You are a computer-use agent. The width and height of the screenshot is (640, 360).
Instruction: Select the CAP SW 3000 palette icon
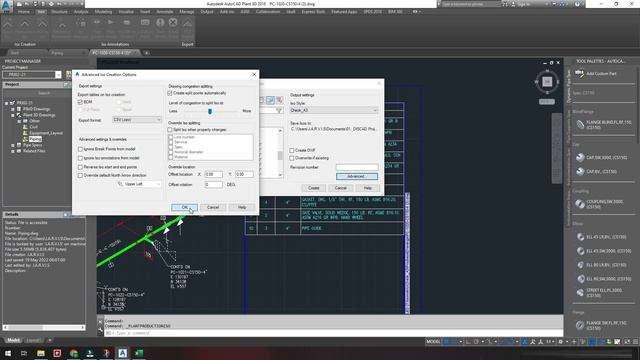580,157
